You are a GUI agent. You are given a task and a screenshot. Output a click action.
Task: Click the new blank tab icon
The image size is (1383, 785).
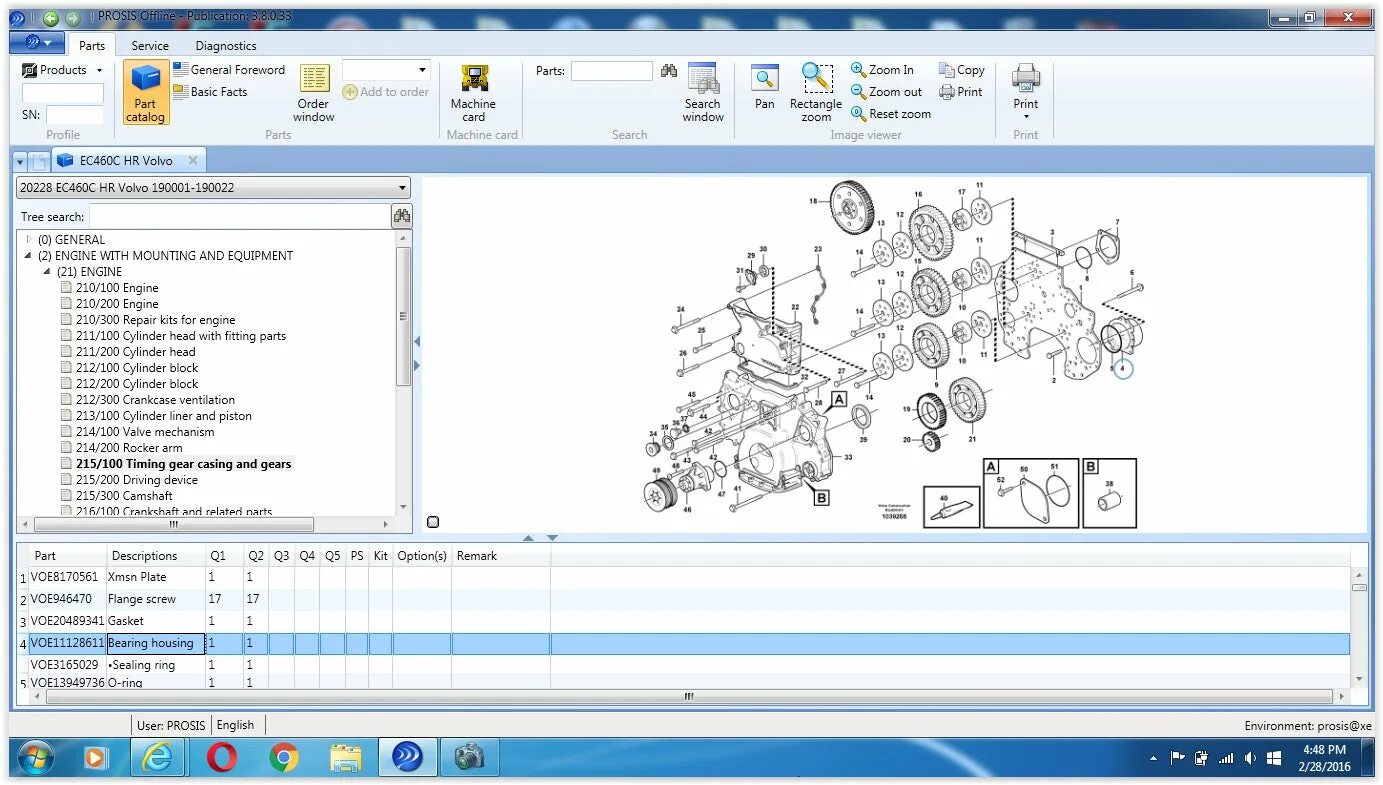(39, 161)
